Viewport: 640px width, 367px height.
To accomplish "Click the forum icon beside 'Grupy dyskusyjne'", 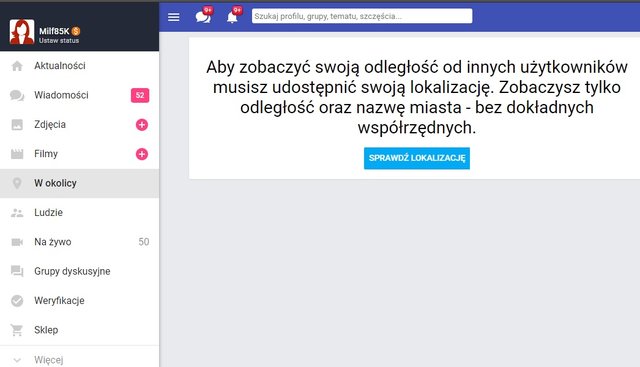I will tap(17, 271).
